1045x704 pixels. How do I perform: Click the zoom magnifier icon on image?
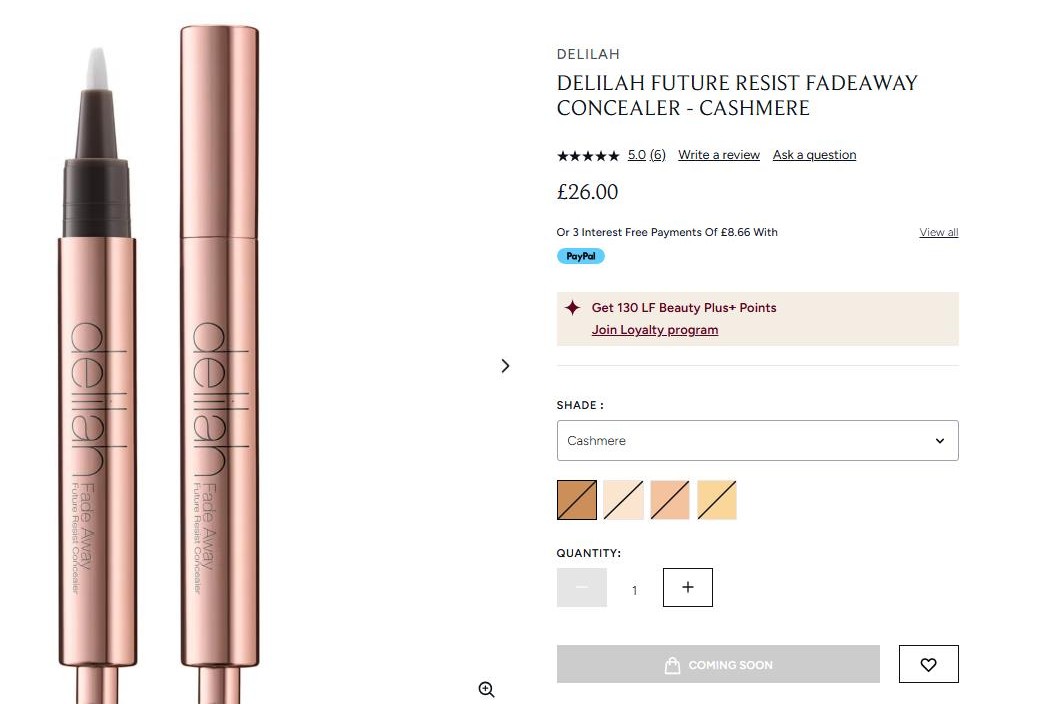tap(486, 689)
